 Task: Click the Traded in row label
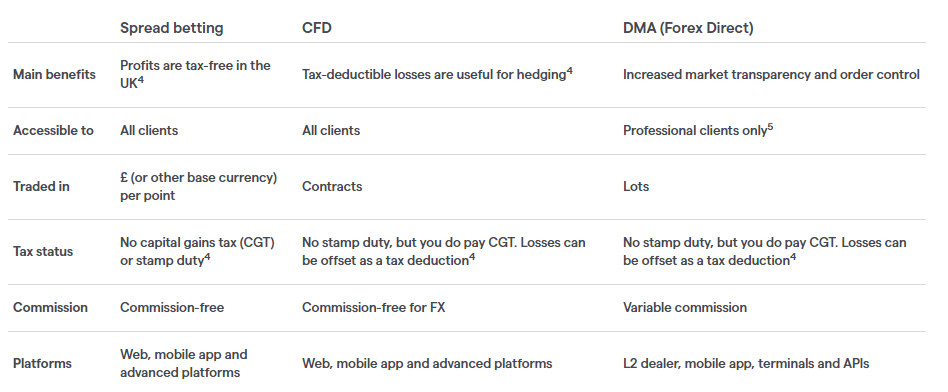pyautogui.click(x=41, y=186)
